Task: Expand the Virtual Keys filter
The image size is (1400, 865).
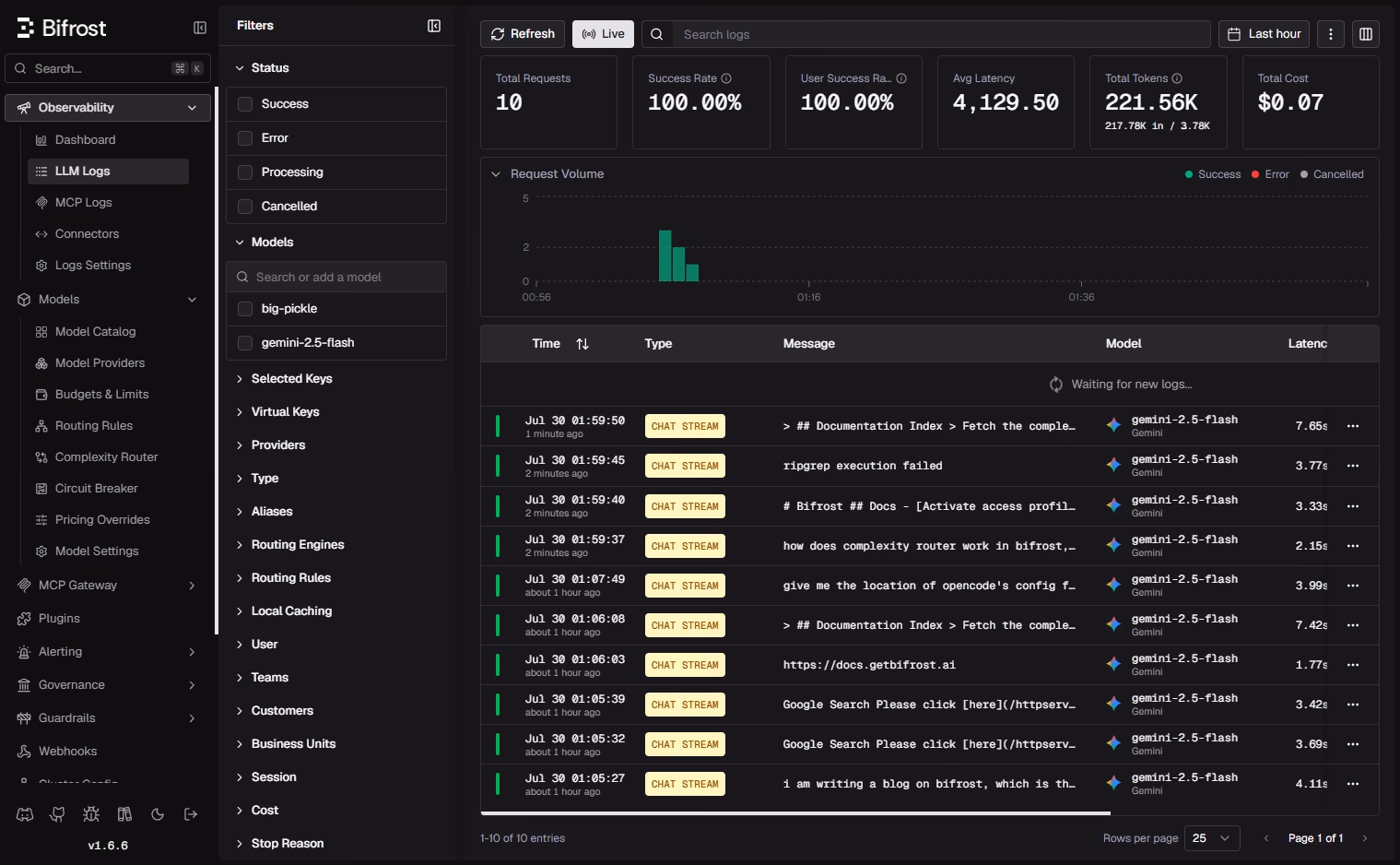Action: click(x=276, y=412)
